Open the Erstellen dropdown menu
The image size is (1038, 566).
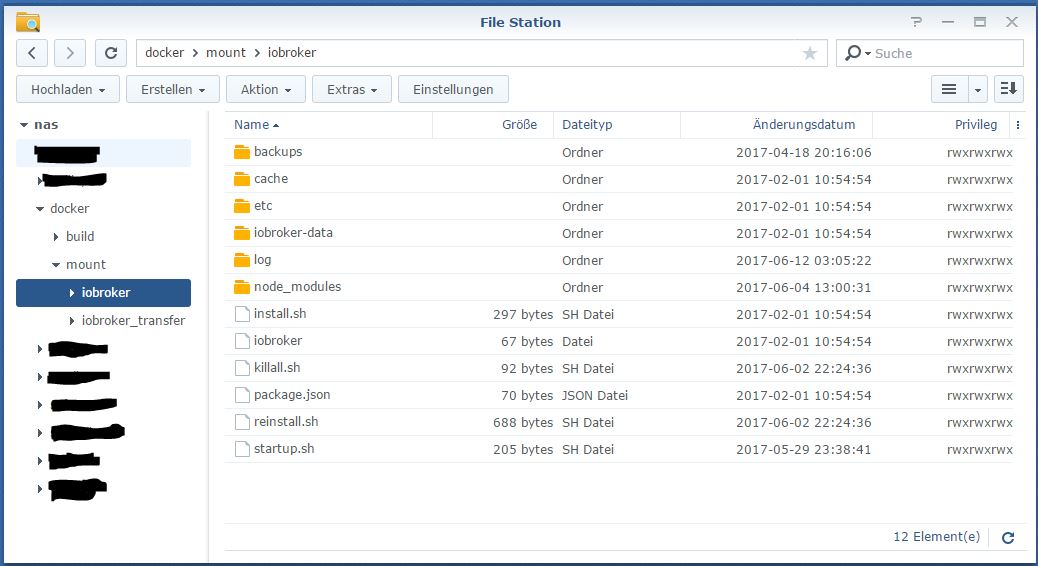[173, 89]
